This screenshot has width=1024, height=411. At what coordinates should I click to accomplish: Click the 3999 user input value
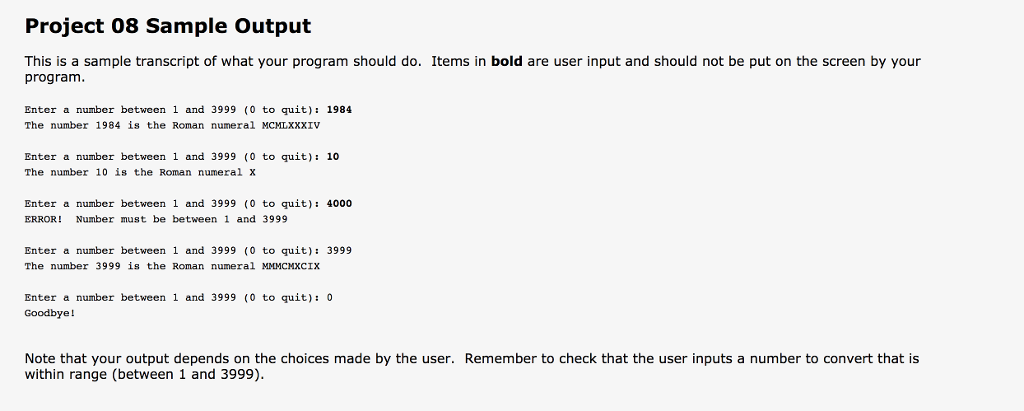(339, 251)
